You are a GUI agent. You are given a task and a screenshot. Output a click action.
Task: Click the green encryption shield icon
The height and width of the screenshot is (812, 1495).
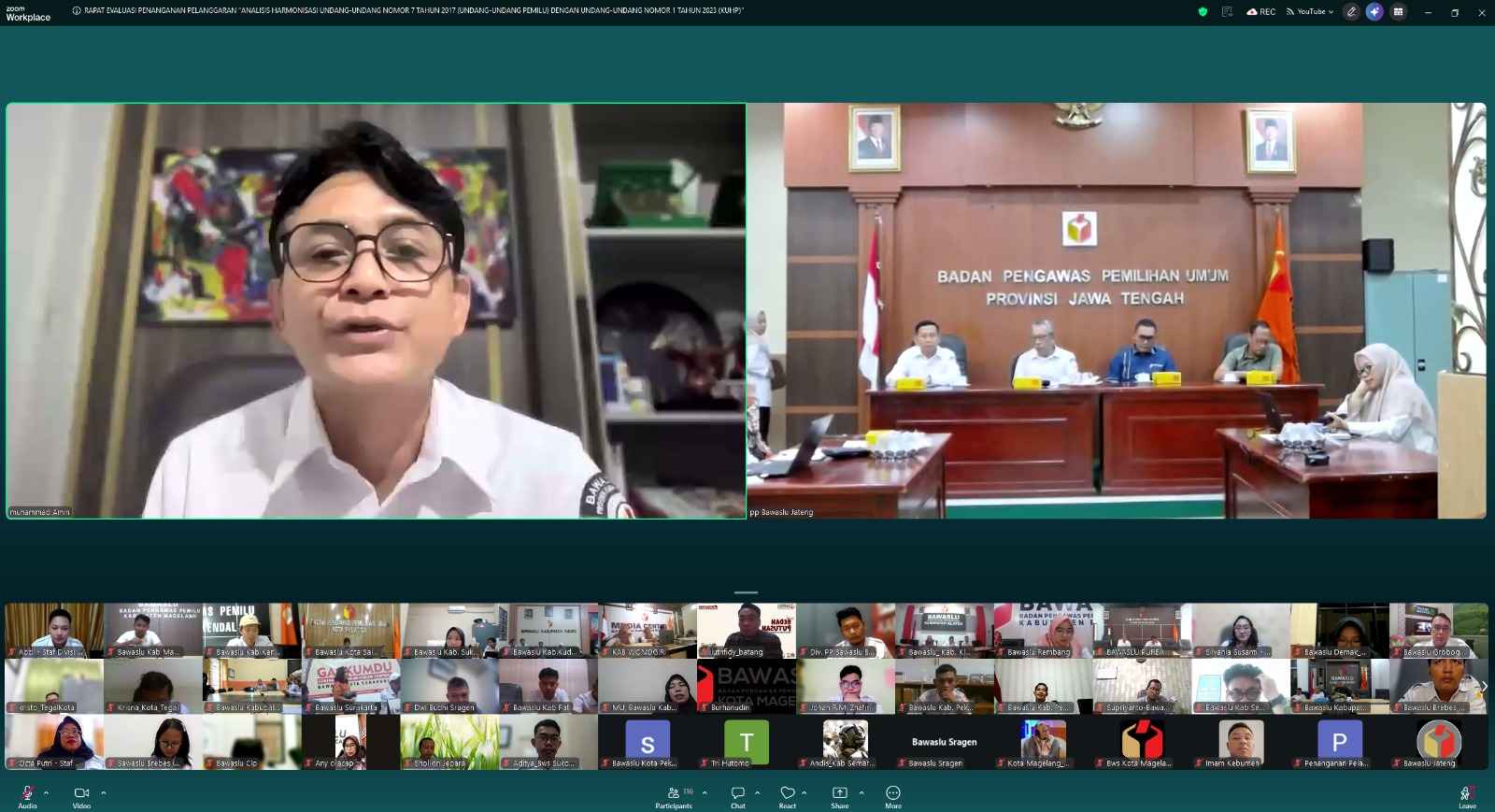[1203, 12]
